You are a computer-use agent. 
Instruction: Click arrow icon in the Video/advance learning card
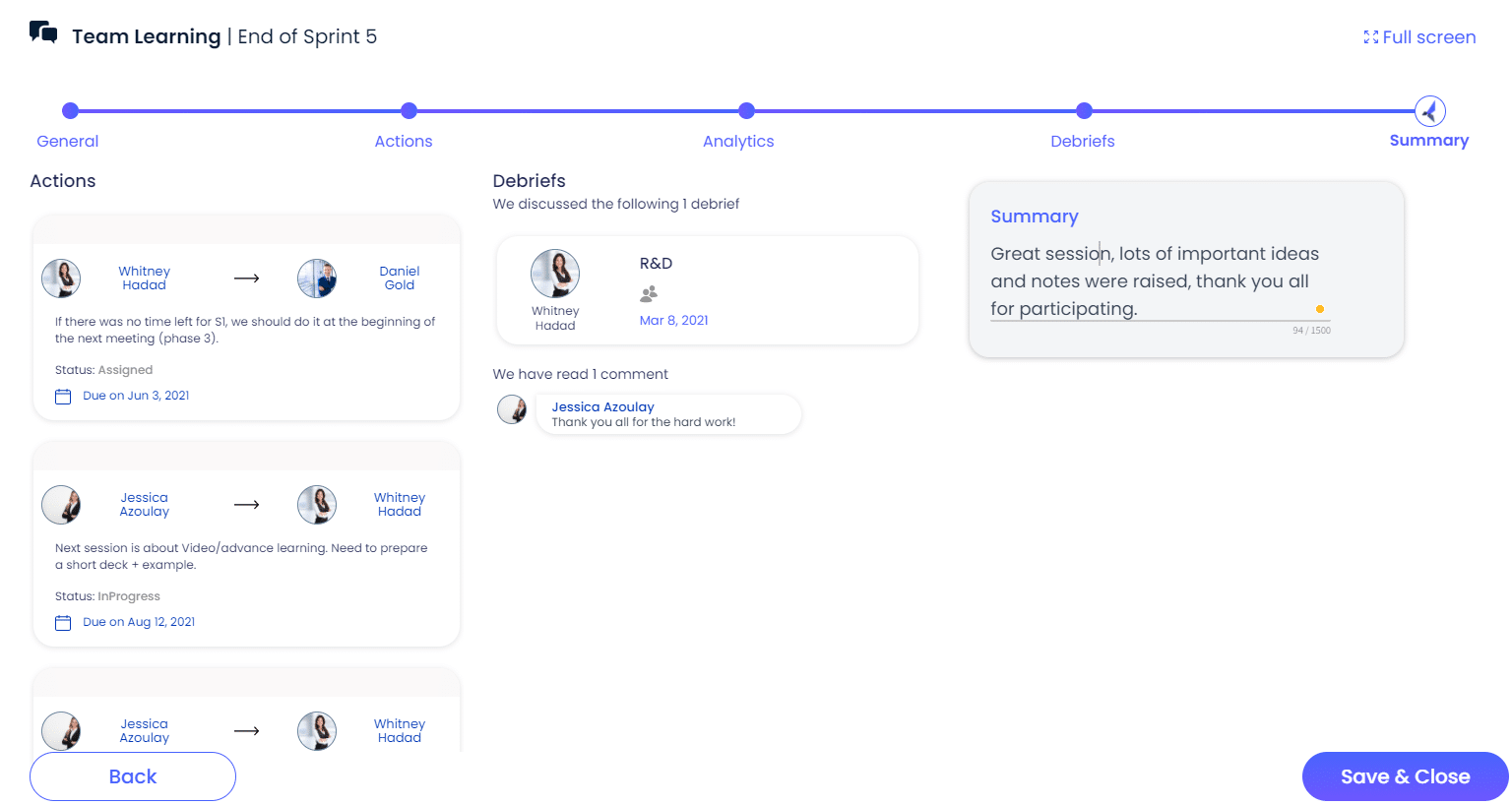[x=247, y=505]
